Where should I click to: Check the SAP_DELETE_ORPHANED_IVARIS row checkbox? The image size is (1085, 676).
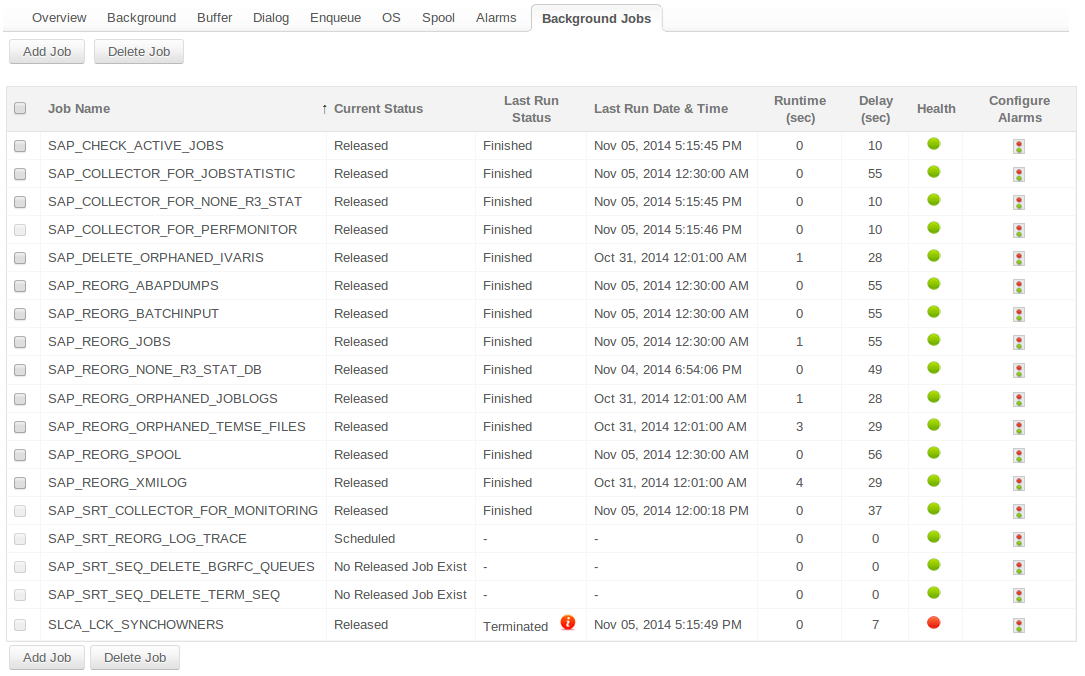20,257
